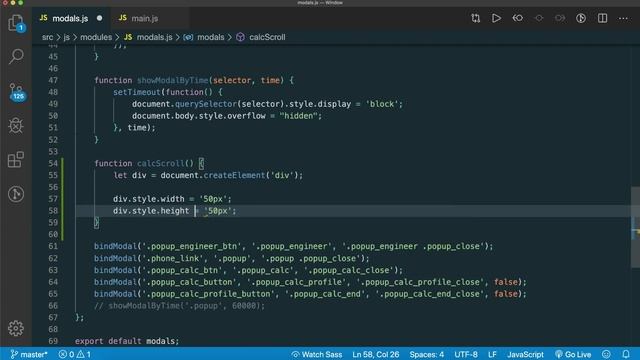Click 'querySelector' on line 49

coord(206,104)
